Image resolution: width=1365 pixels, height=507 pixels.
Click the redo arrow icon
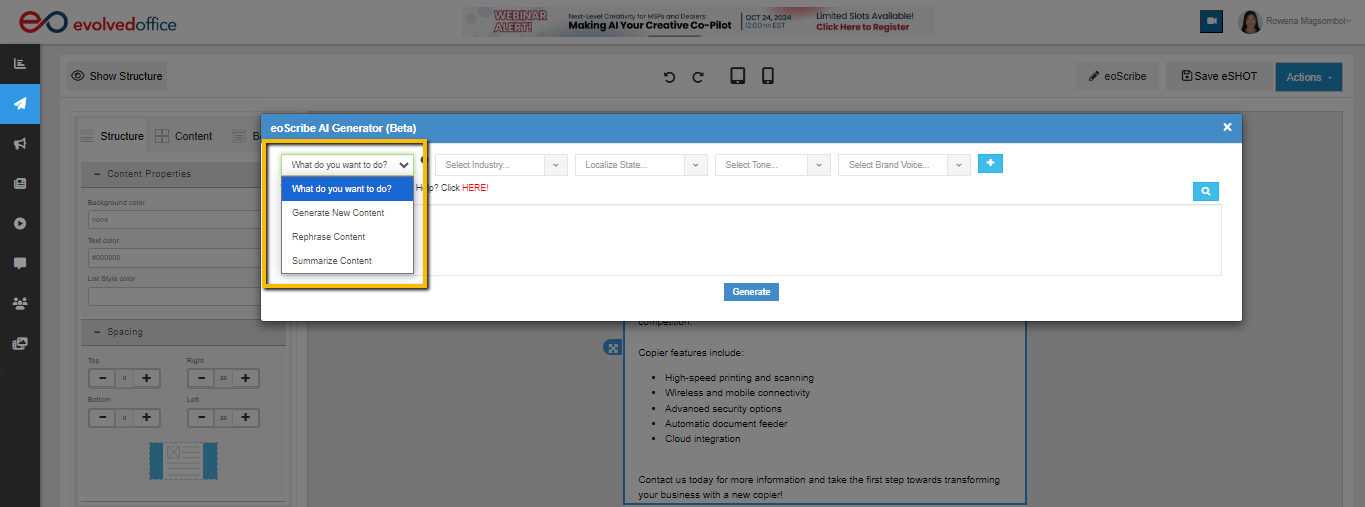[x=698, y=77]
